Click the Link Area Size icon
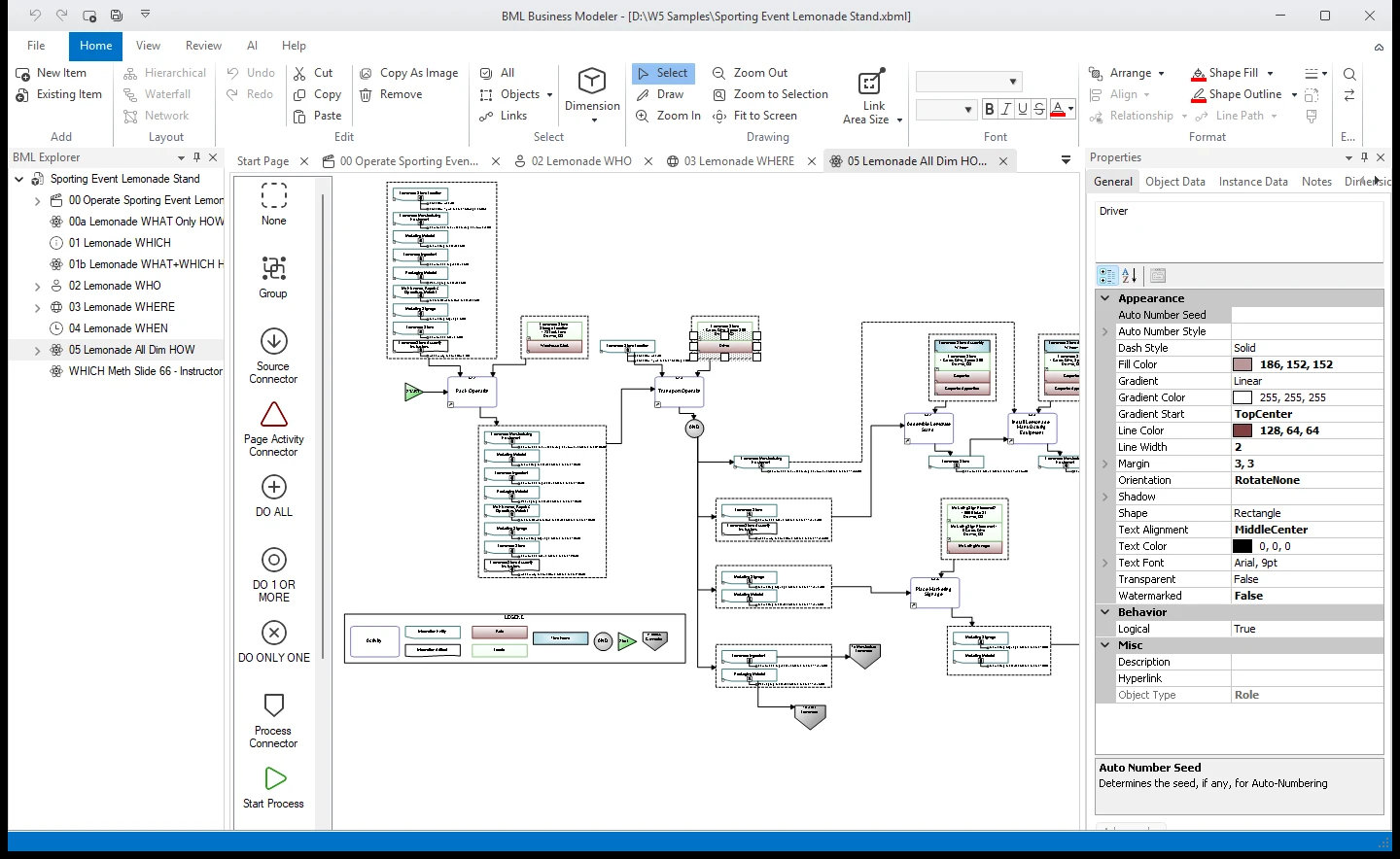This screenshot has width=1400, height=859. (x=872, y=96)
